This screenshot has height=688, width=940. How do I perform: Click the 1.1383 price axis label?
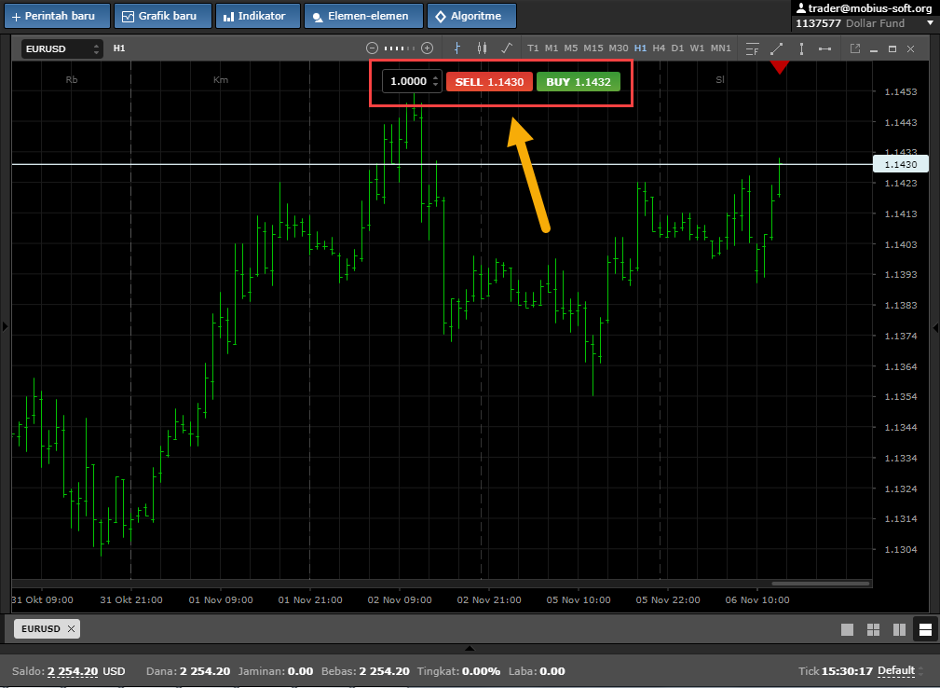900,305
